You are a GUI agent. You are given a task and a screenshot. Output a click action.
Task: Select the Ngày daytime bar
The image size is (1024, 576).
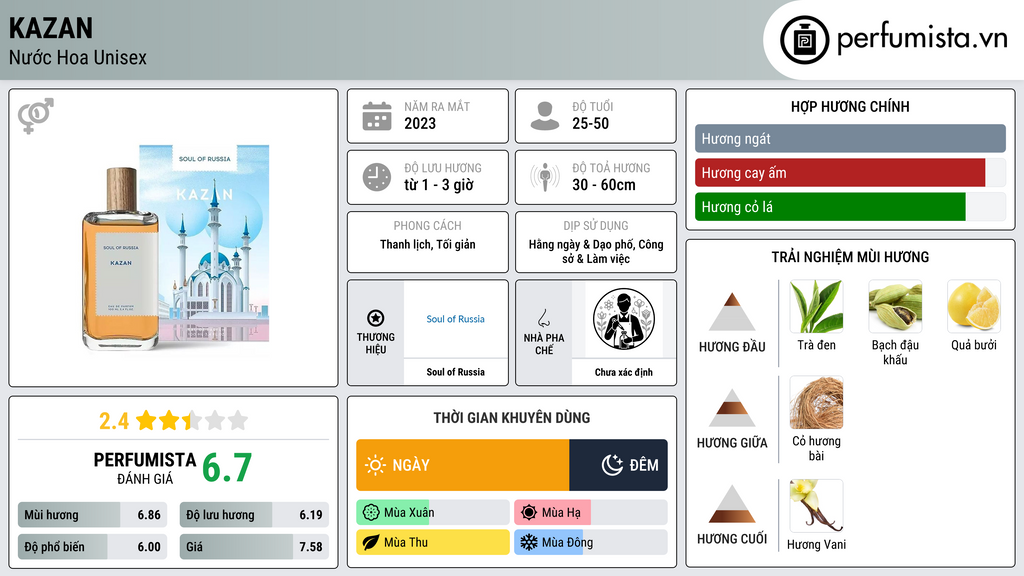[462, 465]
